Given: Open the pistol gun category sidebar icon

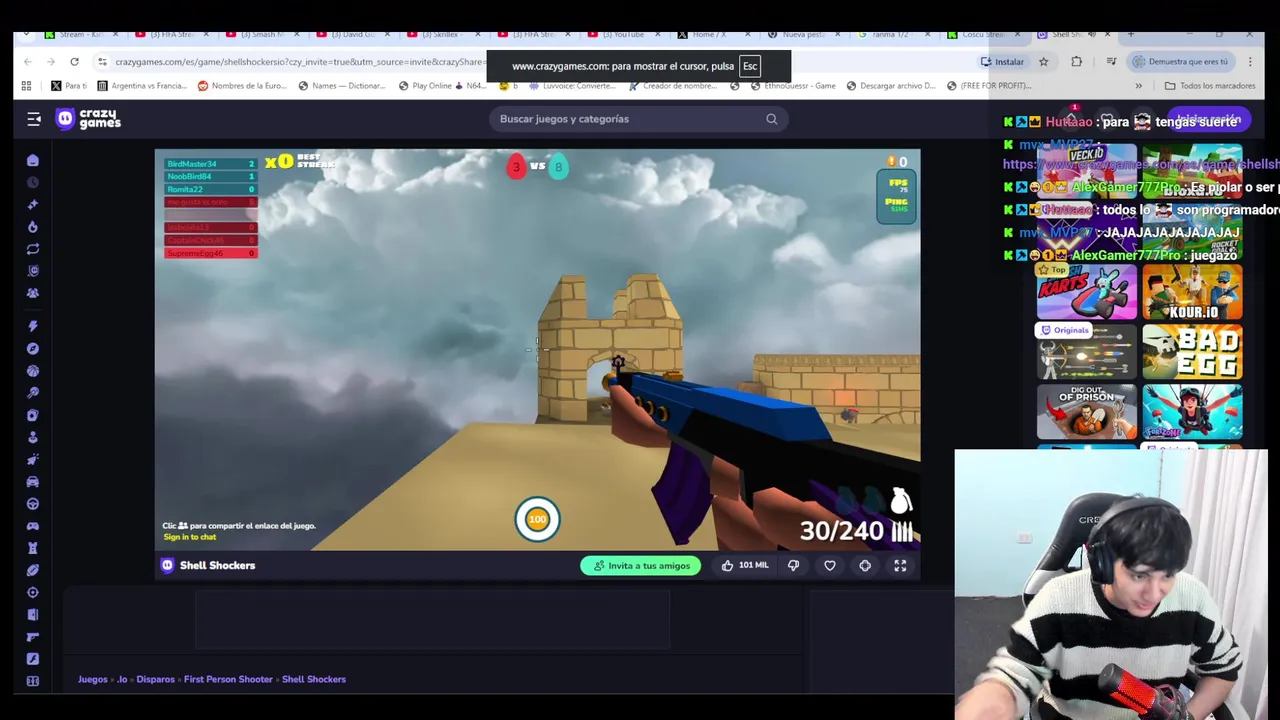Looking at the screenshot, I should click(33, 637).
